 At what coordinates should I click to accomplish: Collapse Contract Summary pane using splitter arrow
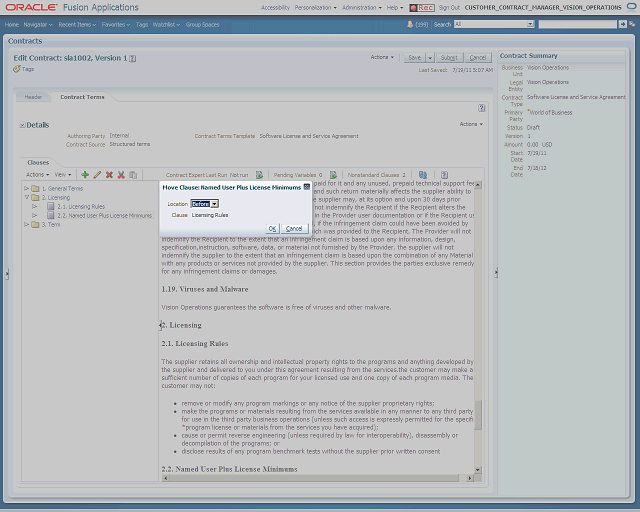[x=496, y=272]
